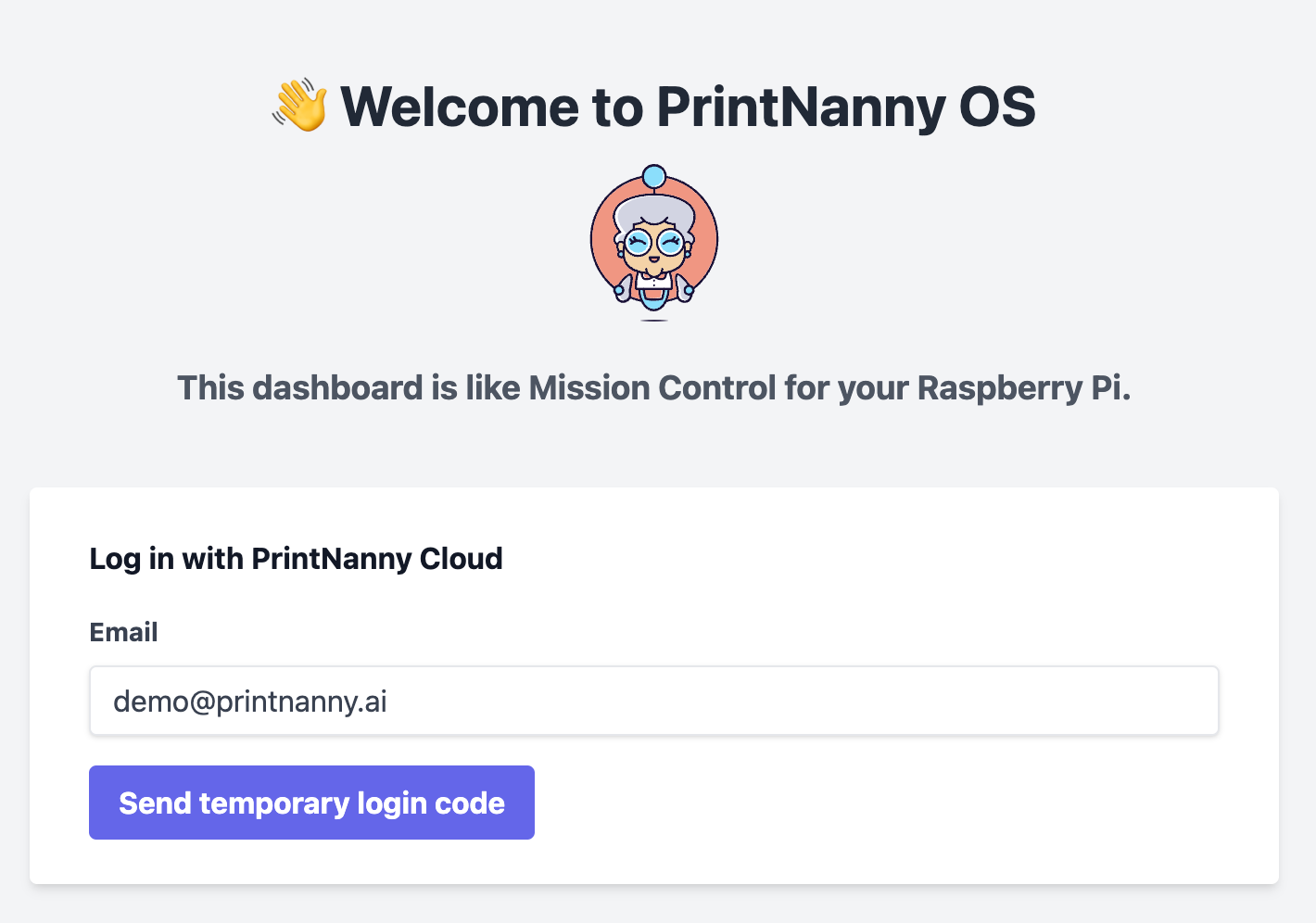Click the PrintNanny granny mascot logo
Screen dimensions: 1316x923
[654, 243]
